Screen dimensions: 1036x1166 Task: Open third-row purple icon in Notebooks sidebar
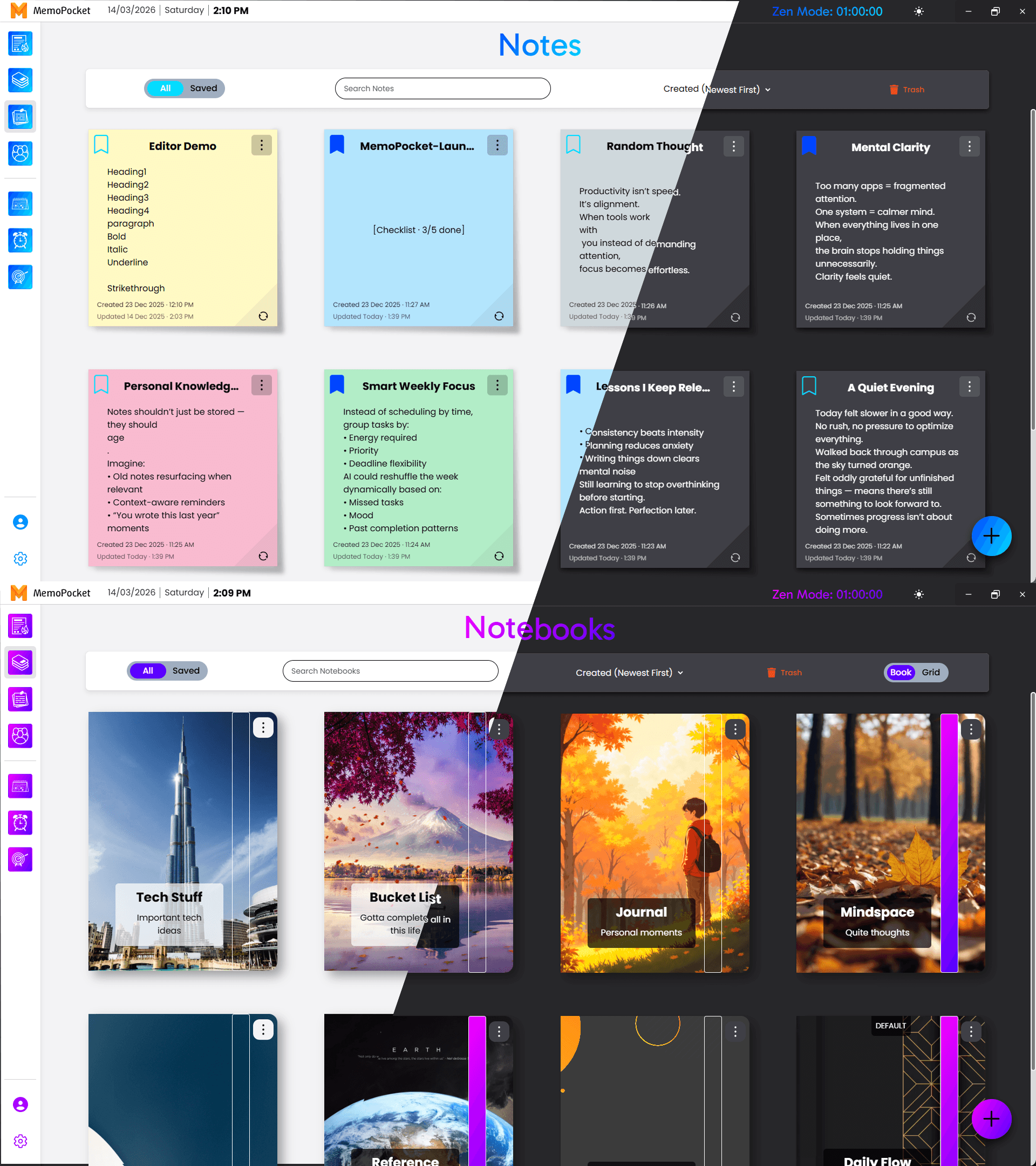21,735
